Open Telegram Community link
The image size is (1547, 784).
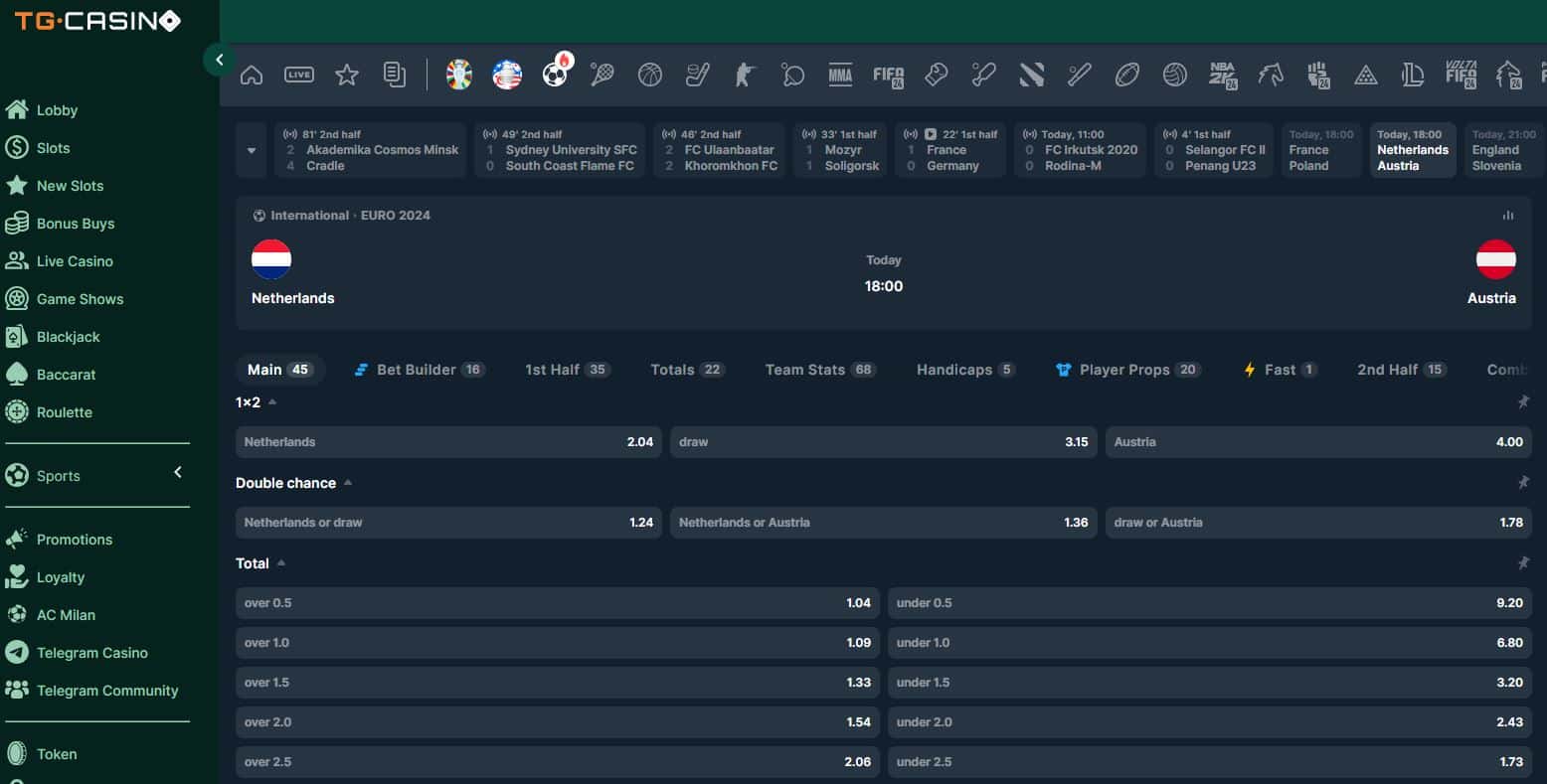(92, 691)
